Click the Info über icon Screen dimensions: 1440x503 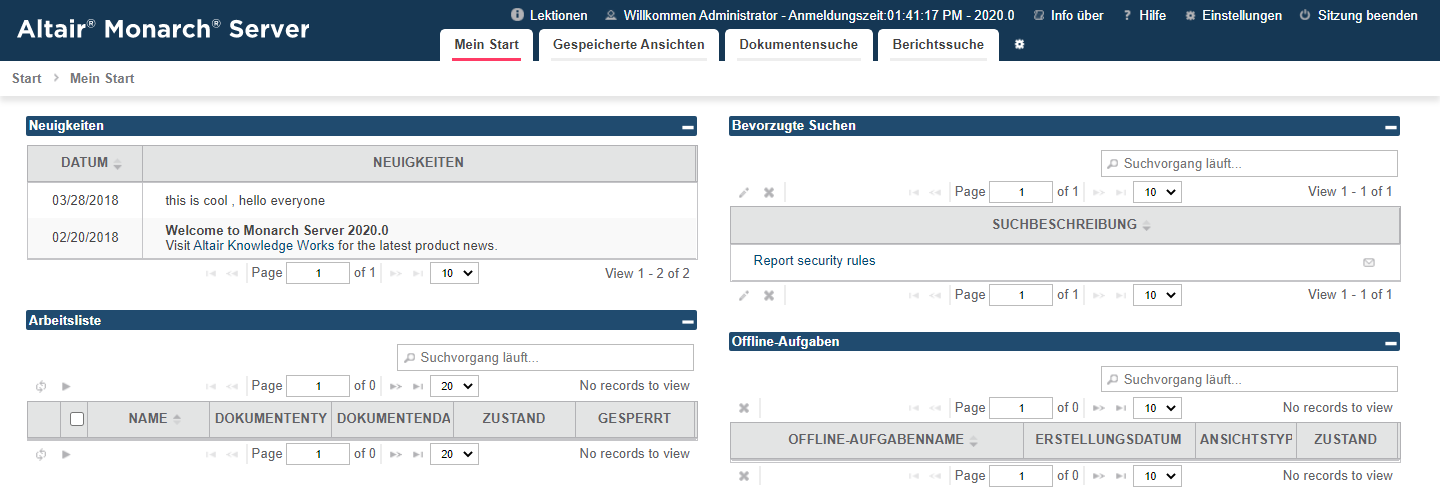point(1039,16)
